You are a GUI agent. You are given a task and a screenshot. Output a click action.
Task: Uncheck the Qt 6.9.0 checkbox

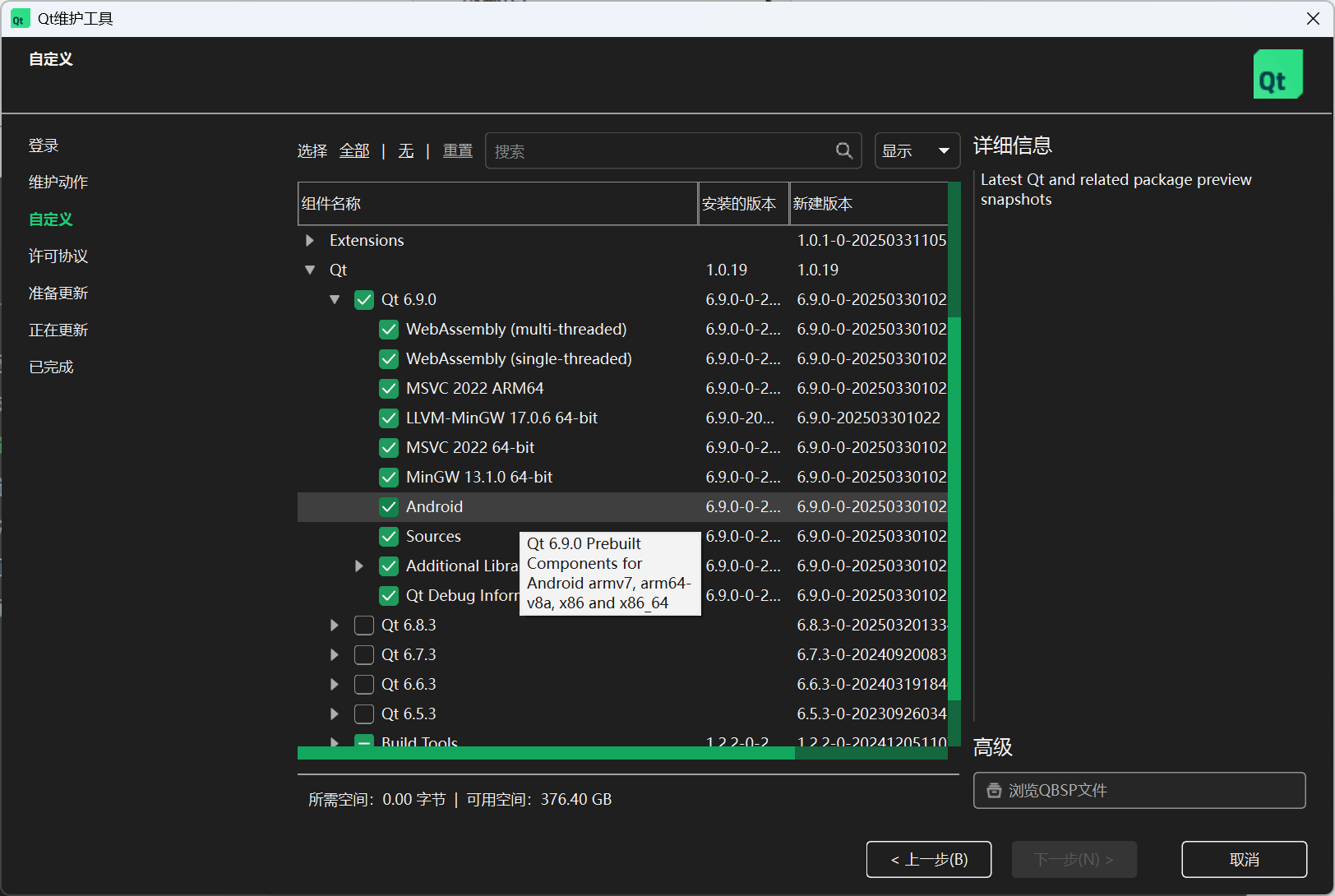click(x=364, y=299)
